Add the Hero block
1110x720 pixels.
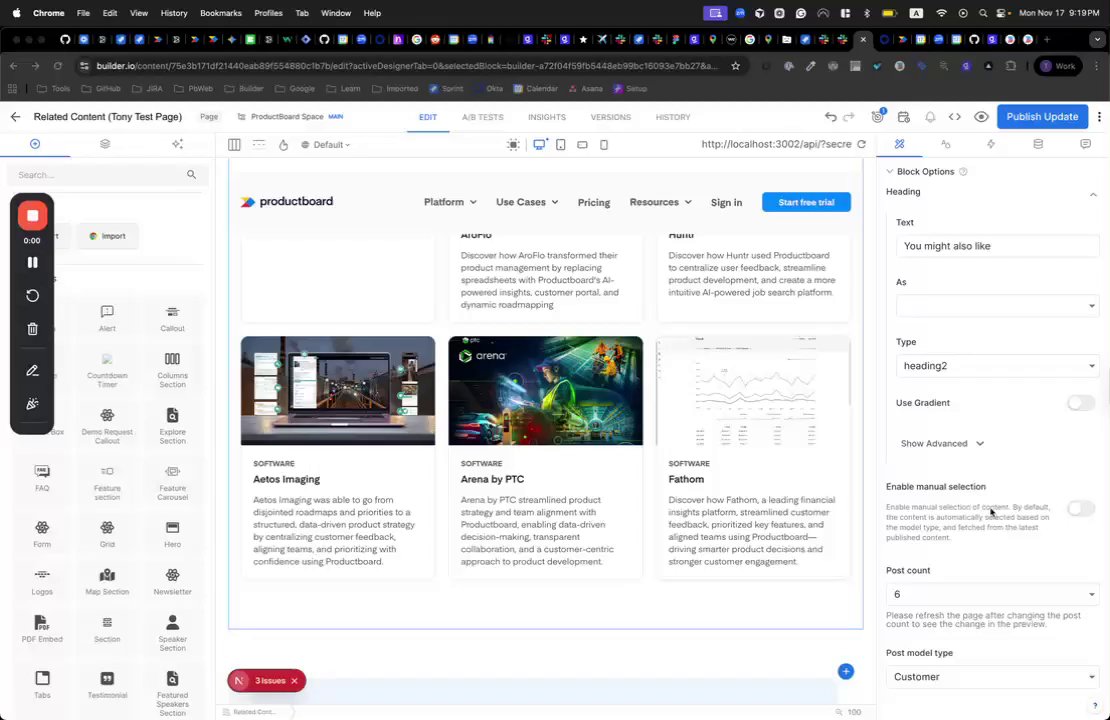tap(172, 534)
